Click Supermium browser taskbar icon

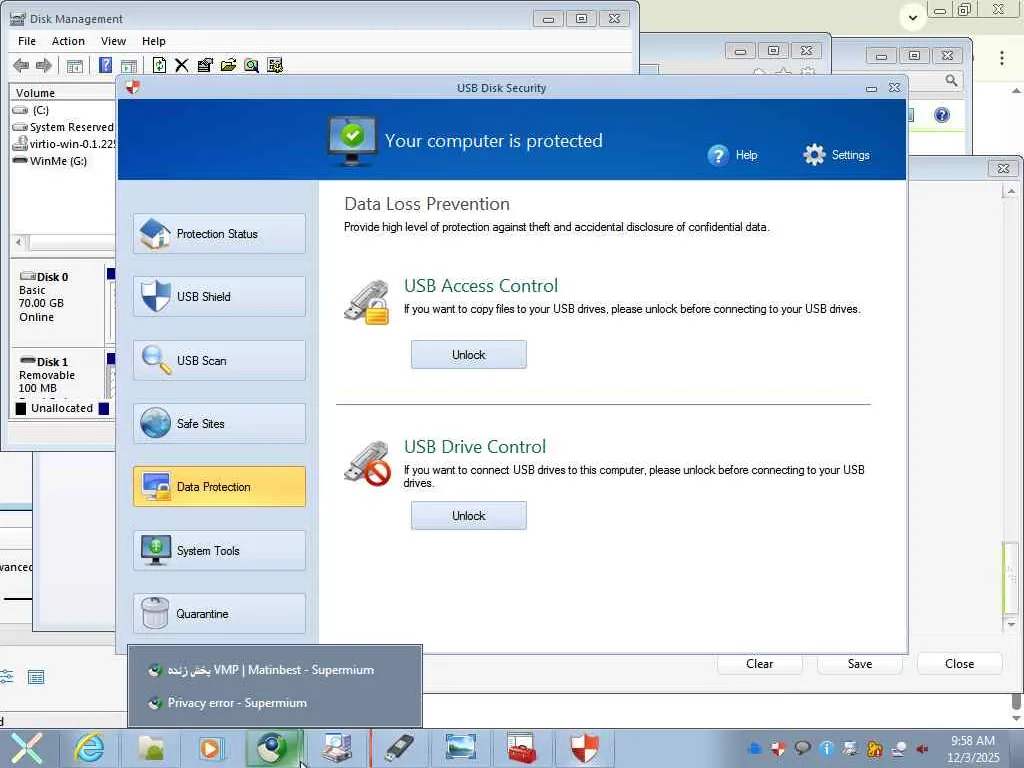tap(272, 748)
